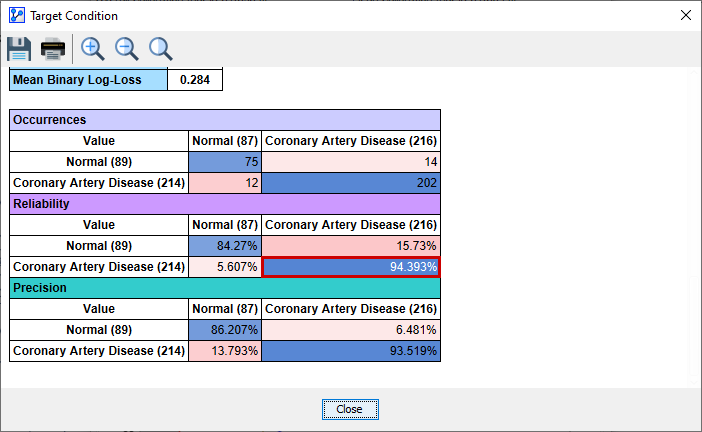Click Coronary Artery Disease (214) row in Occurrences
The width and height of the screenshot is (702, 432).
[99, 183]
